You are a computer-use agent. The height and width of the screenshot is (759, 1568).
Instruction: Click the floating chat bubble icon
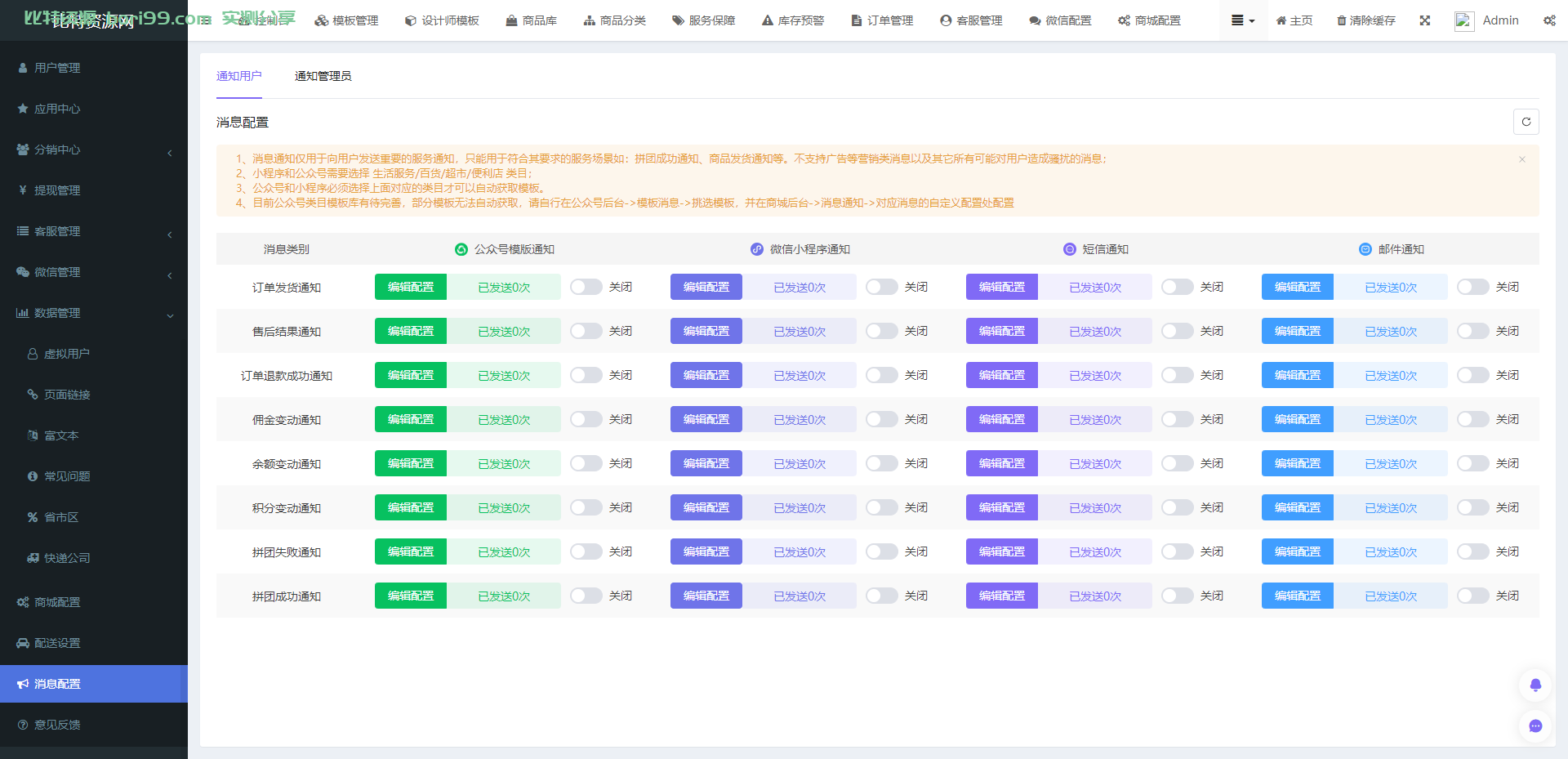[x=1535, y=726]
